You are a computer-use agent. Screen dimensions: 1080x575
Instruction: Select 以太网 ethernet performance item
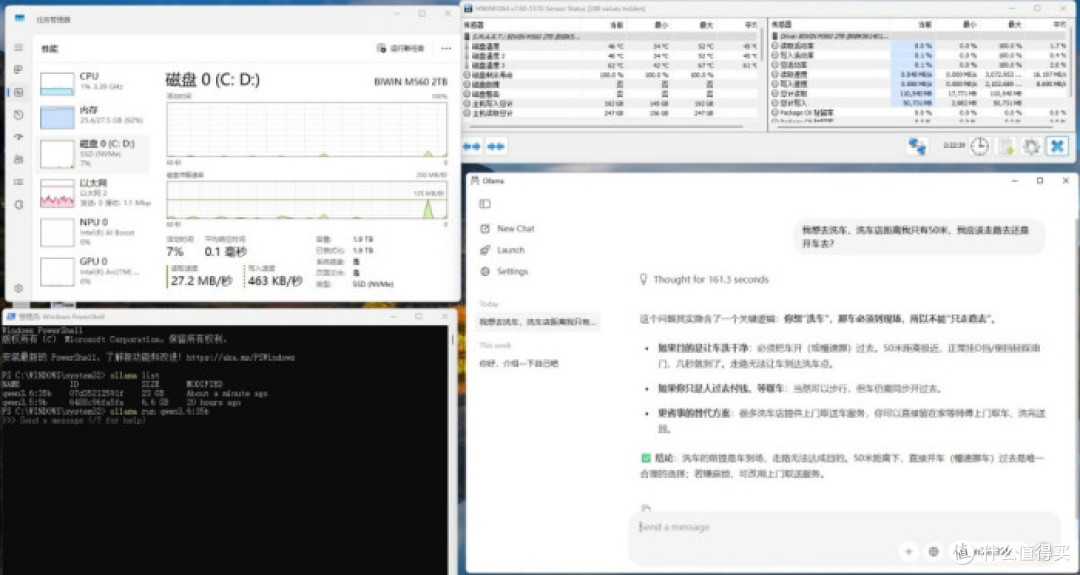point(93,193)
